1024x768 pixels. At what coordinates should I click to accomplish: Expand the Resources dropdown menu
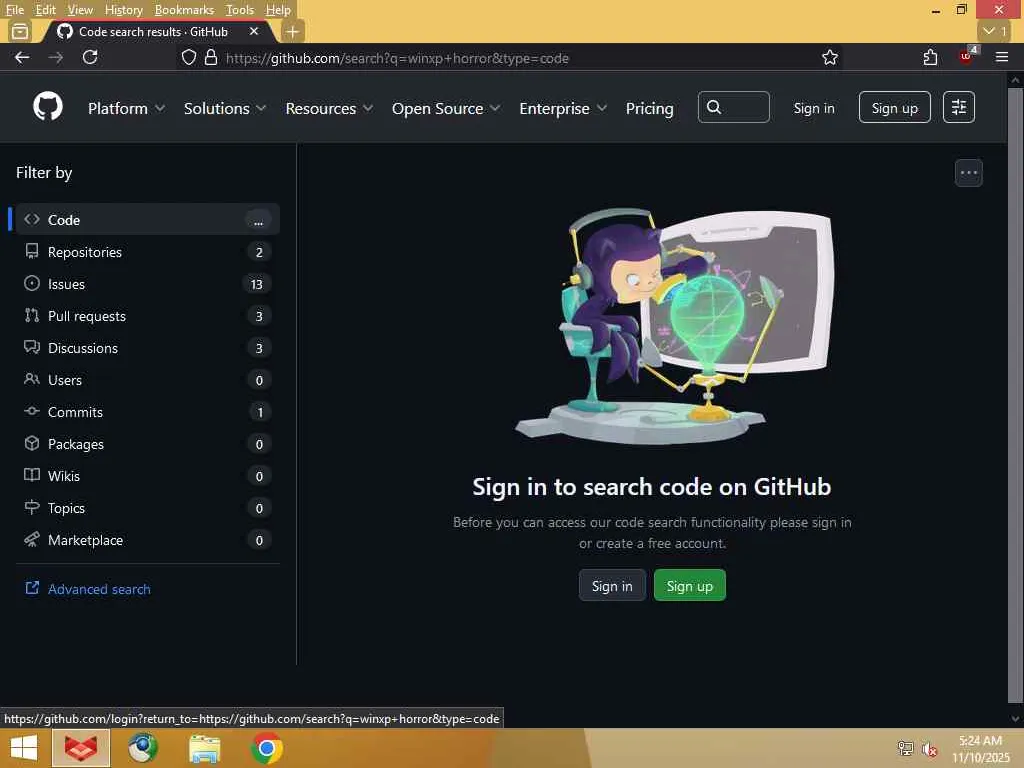pos(329,108)
